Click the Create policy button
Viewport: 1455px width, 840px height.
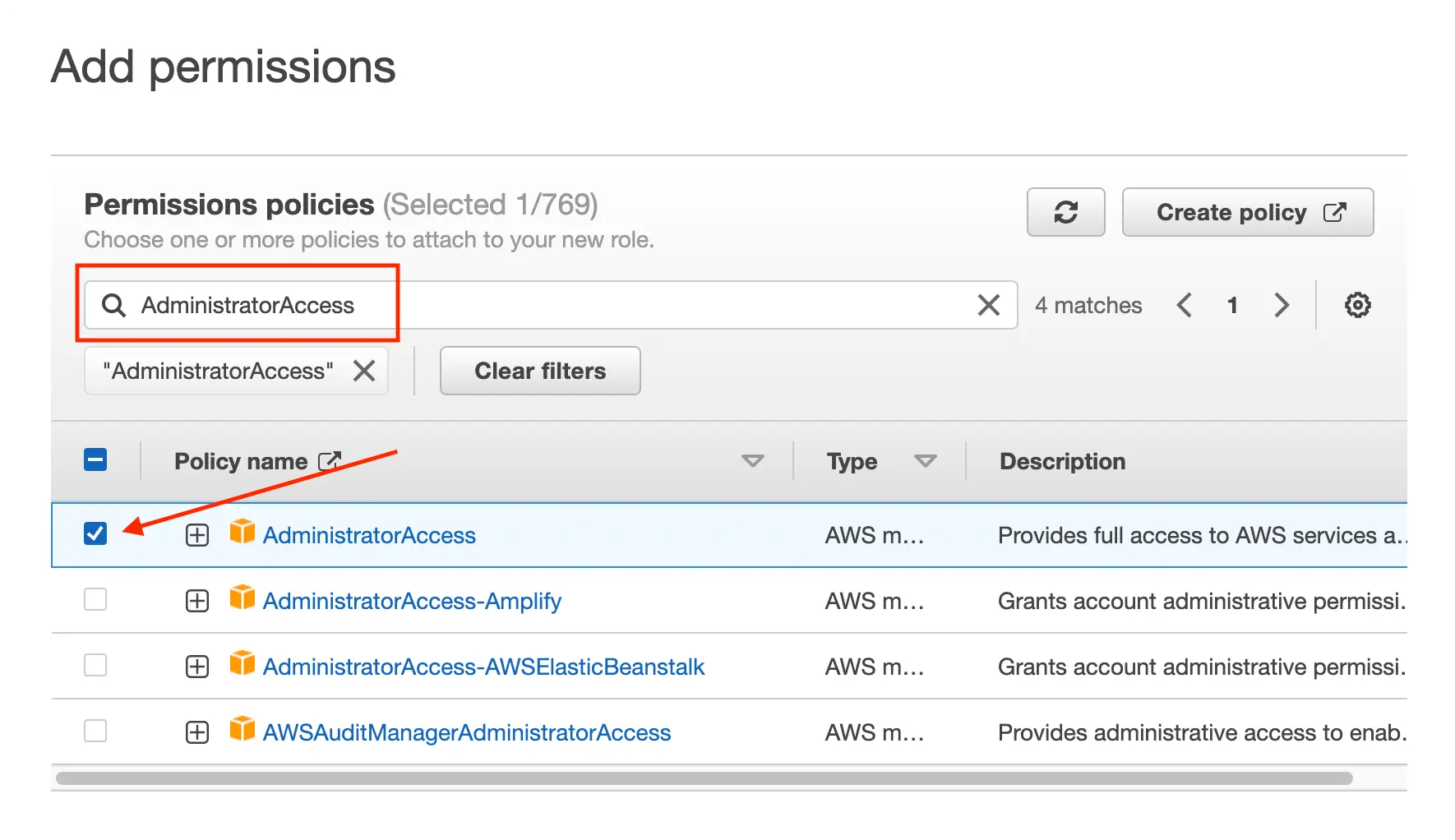(1247, 212)
